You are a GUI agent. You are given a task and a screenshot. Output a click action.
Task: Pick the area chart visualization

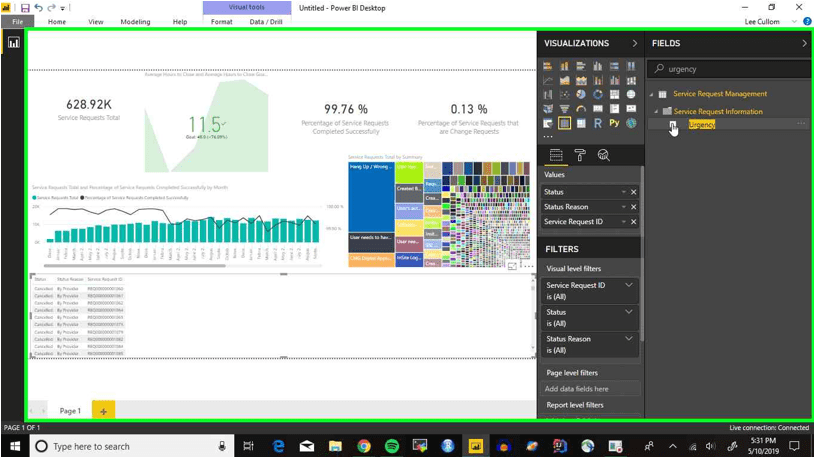tap(564, 80)
